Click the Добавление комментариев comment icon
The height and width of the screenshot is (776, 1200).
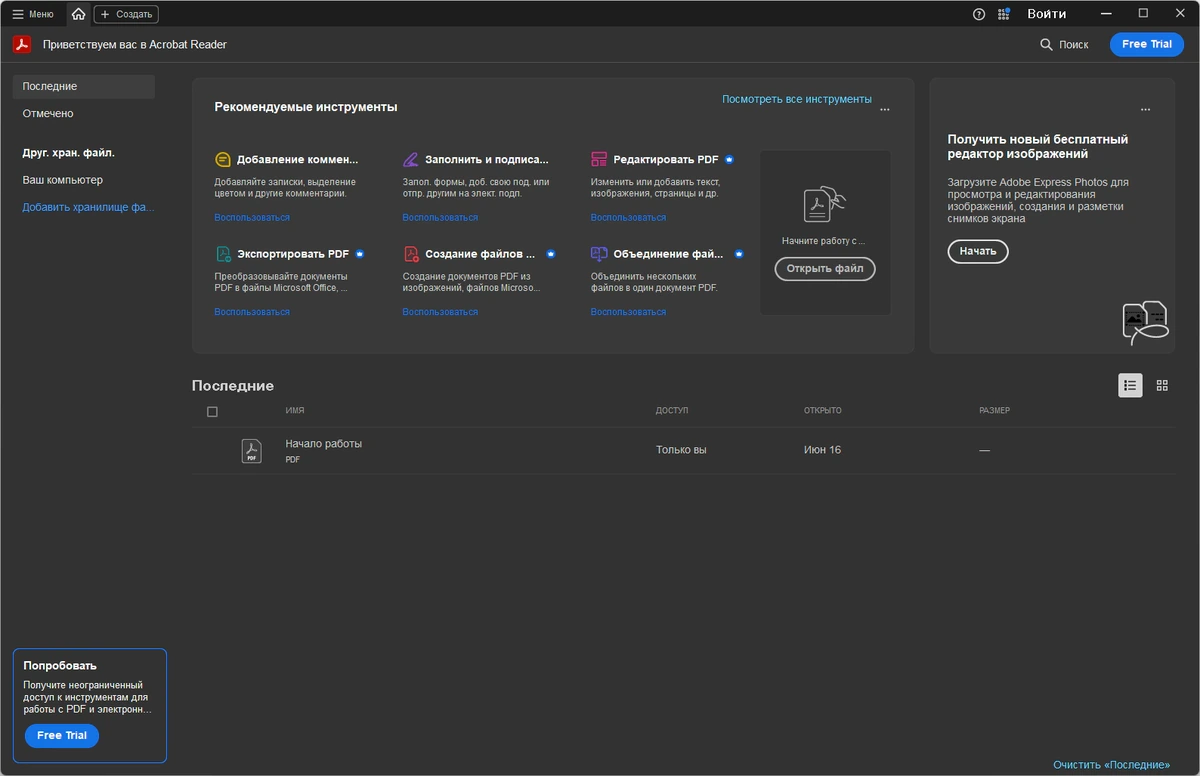tap(223, 159)
